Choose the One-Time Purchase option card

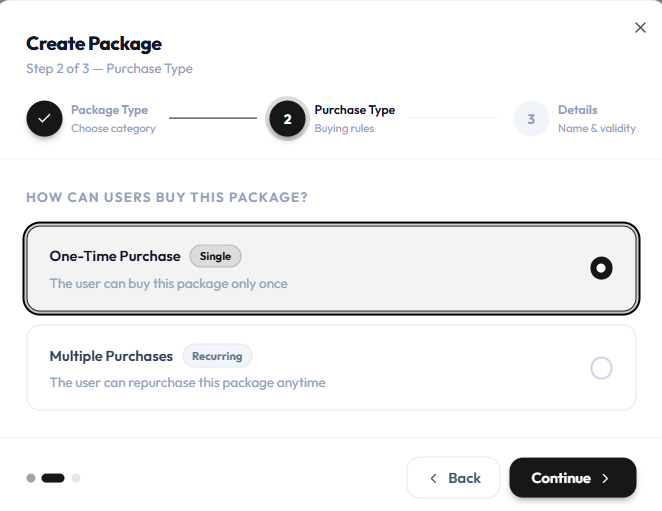(x=331, y=268)
